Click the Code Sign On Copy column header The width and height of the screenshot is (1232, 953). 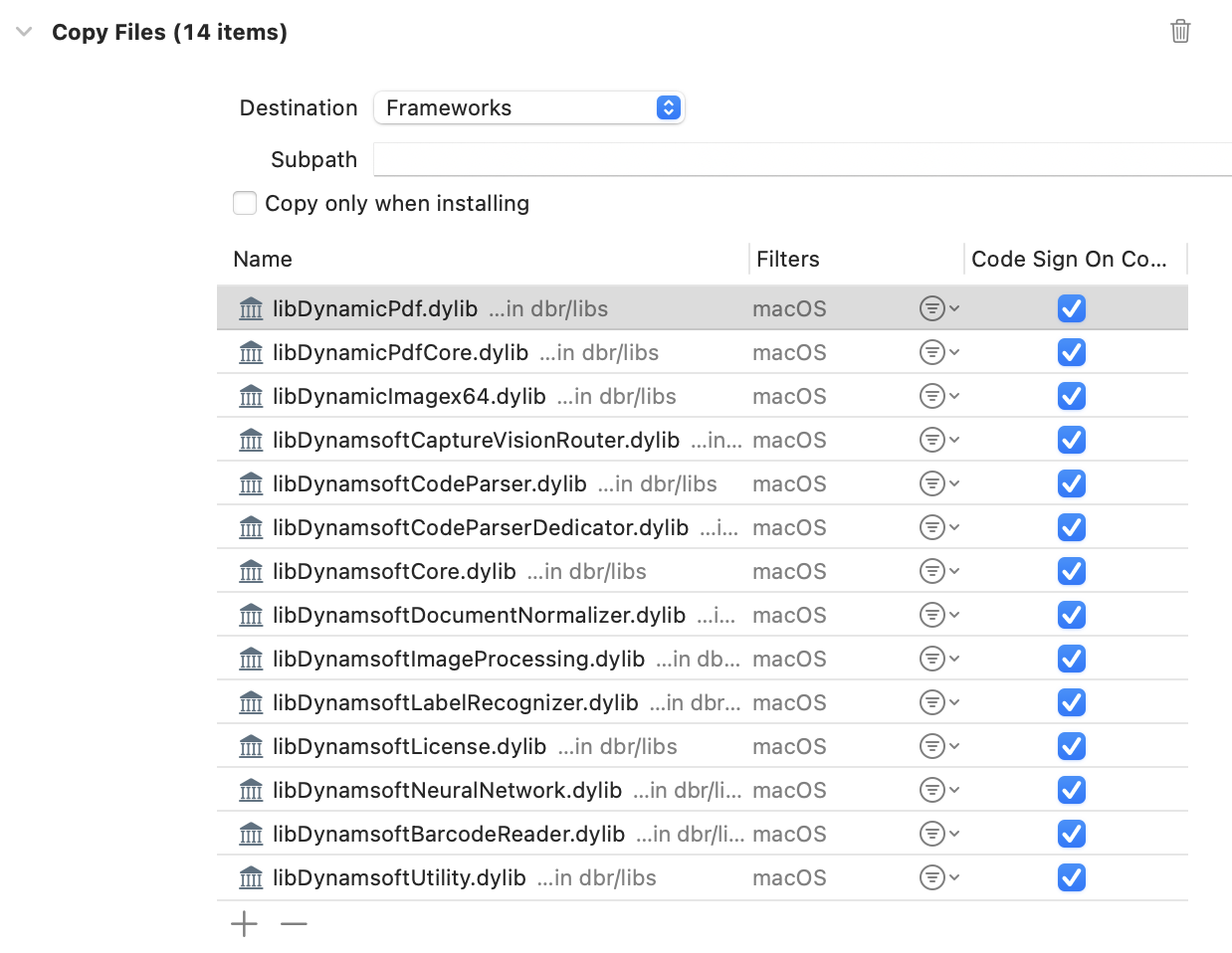coord(1069,259)
